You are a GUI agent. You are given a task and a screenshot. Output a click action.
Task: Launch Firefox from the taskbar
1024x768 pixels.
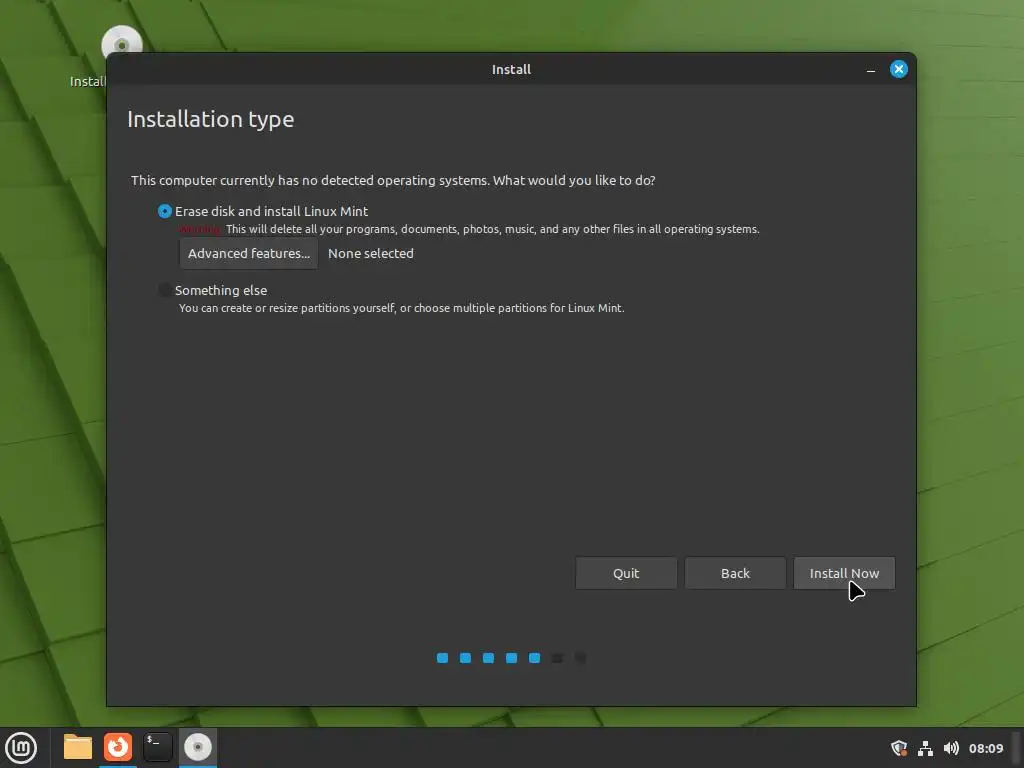[x=118, y=747]
